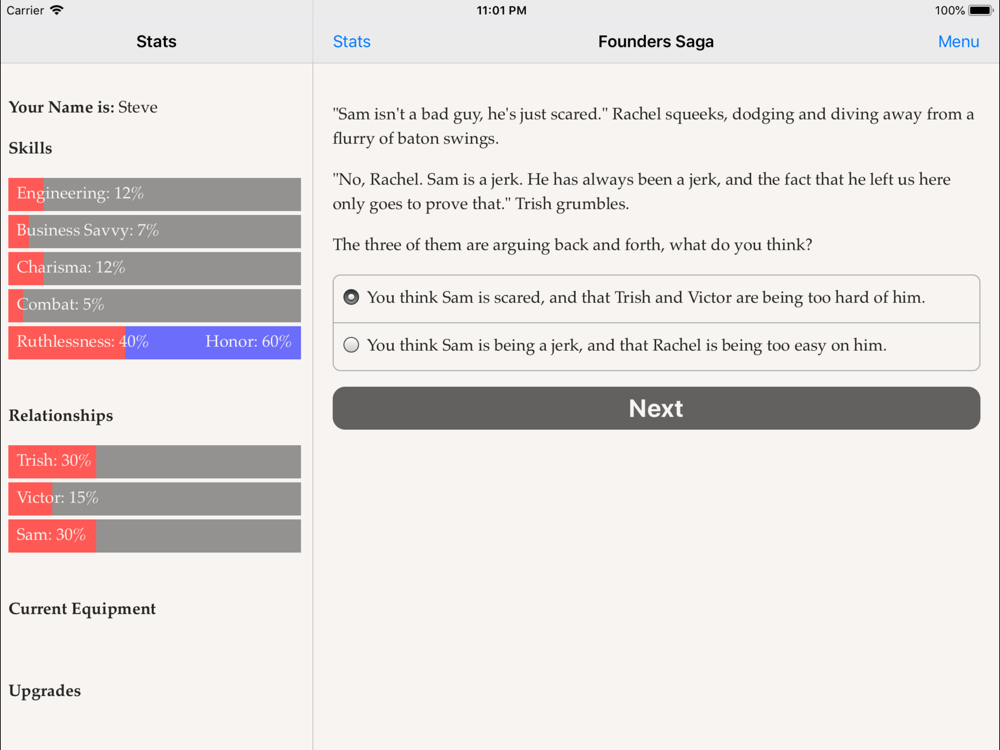The width and height of the screenshot is (1000, 750).
Task: Click the Wi-Fi icon in status bar
Action: pyautogui.click(x=57, y=10)
